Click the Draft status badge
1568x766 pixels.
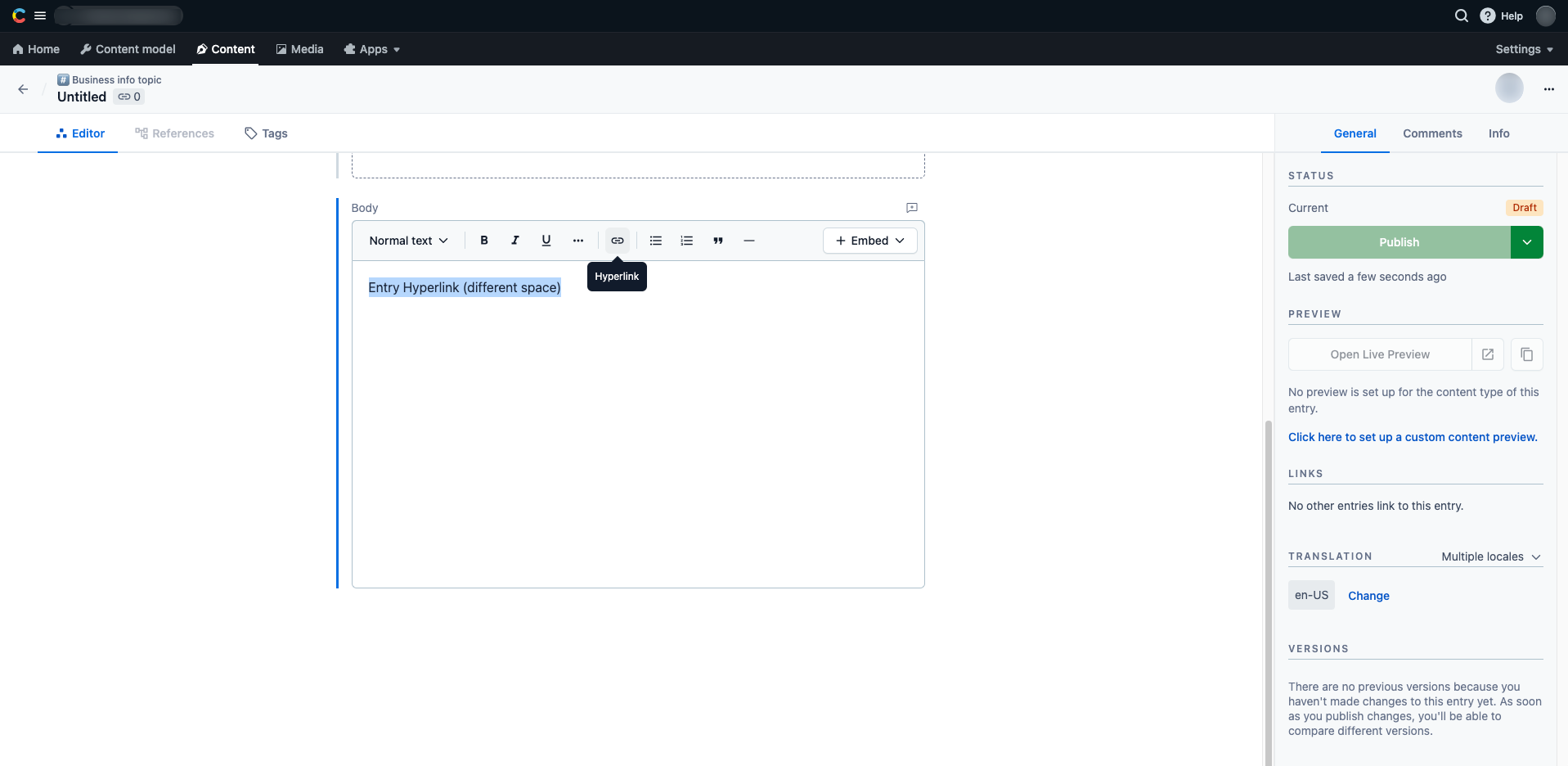click(x=1525, y=208)
